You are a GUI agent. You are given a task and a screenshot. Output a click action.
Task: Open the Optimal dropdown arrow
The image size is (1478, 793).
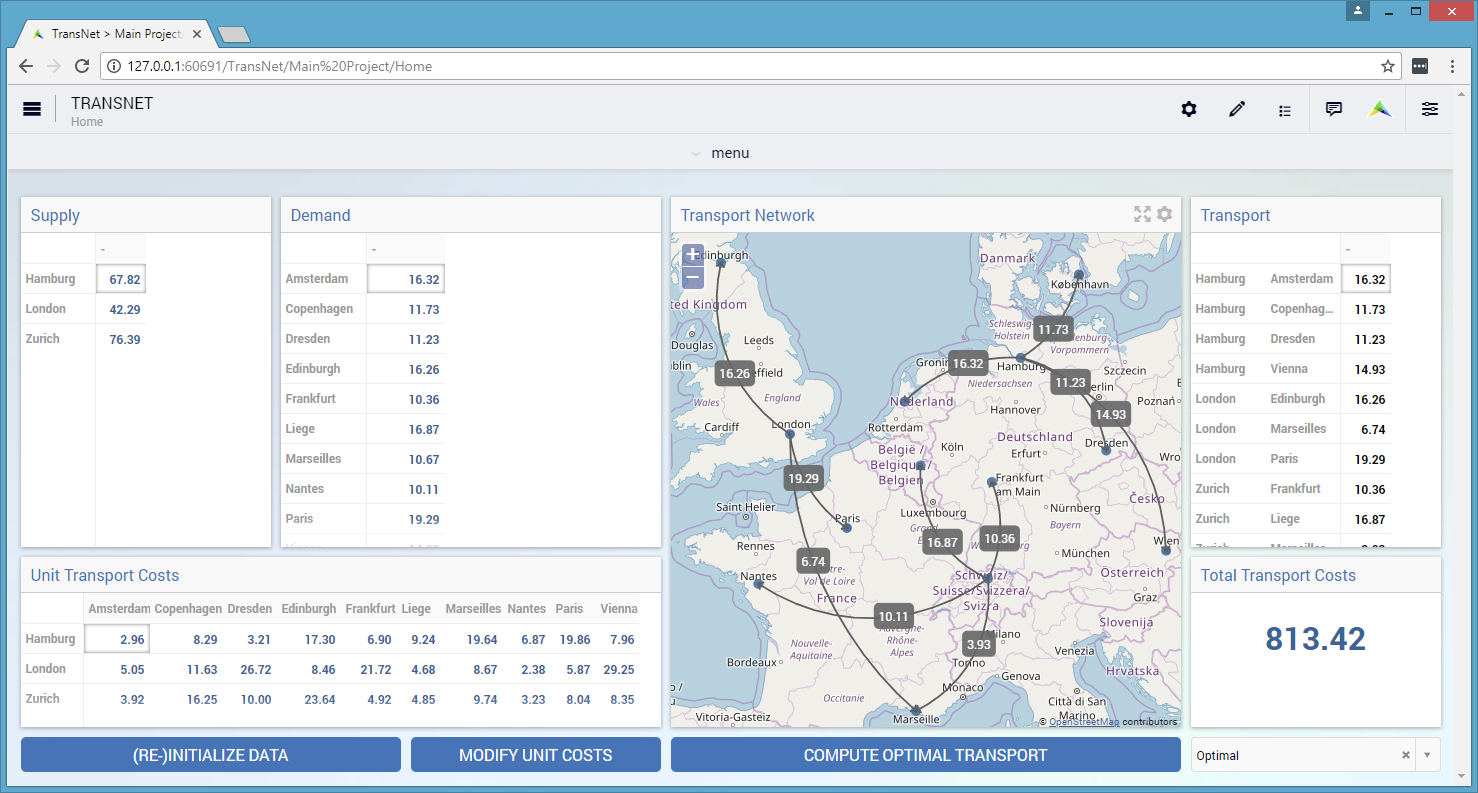click(1427, 756)
